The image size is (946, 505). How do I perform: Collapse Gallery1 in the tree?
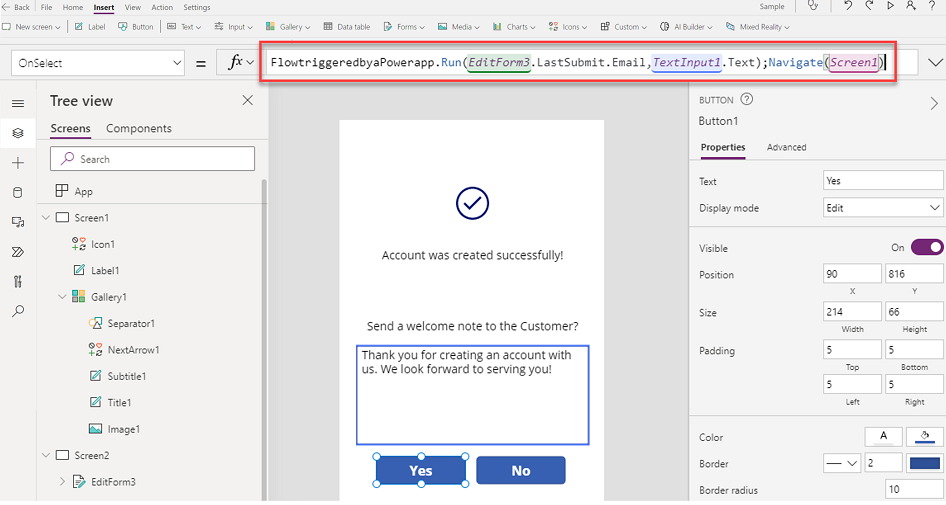[62, 297]
